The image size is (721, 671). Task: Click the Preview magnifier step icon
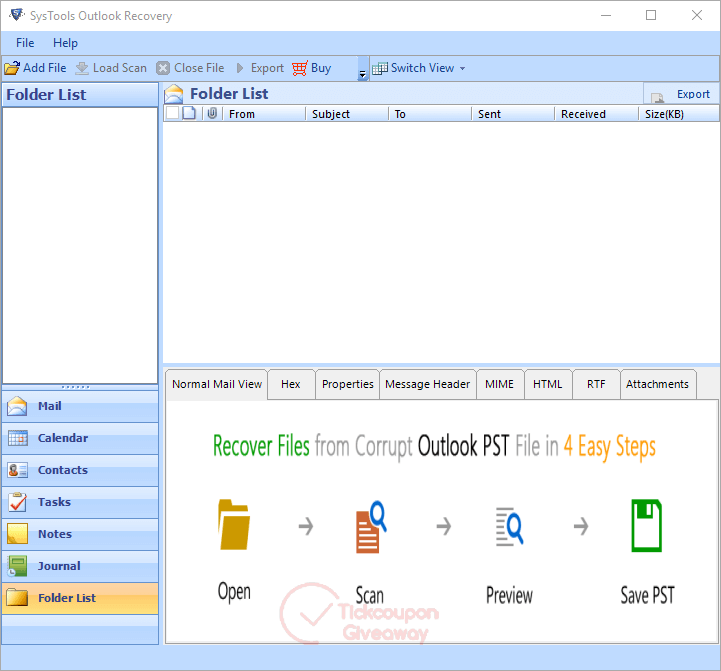click(509, 527)
